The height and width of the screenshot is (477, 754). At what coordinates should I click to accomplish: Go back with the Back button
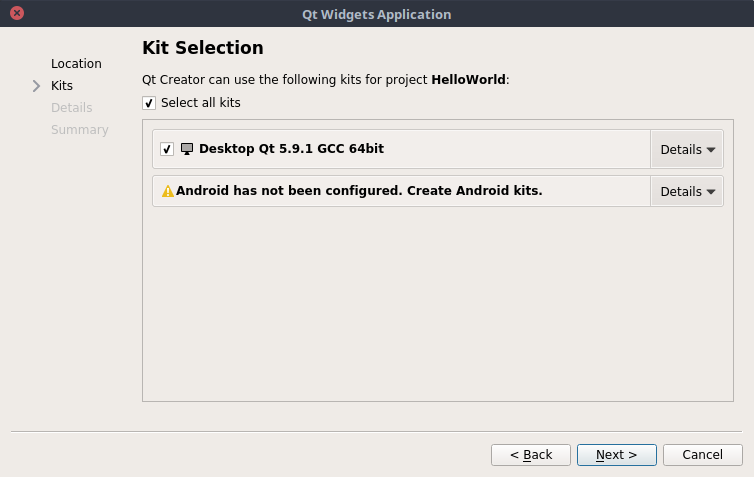(531, 455)
